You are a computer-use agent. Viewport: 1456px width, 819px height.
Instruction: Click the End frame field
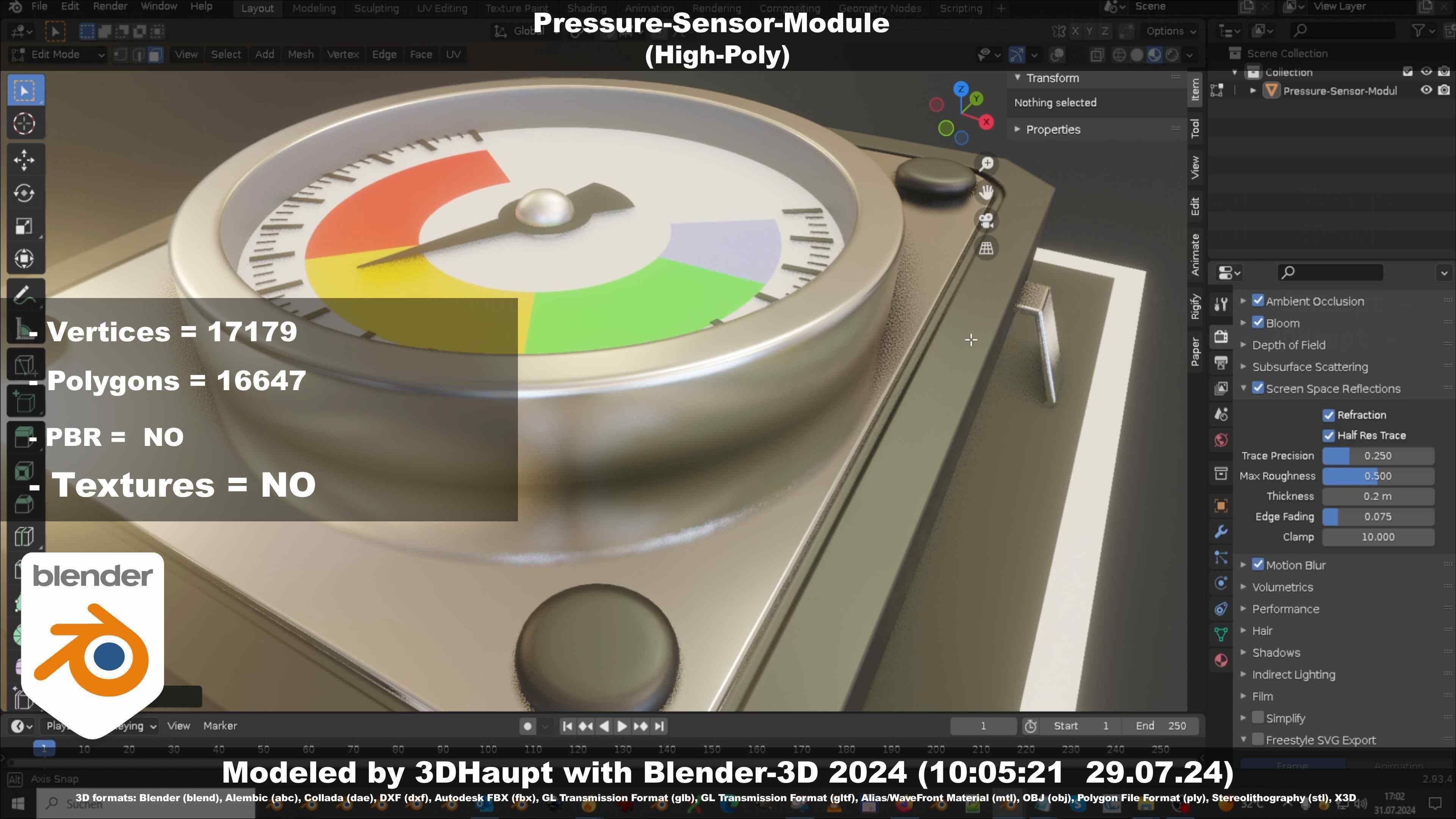click(x=1160, y=726)
